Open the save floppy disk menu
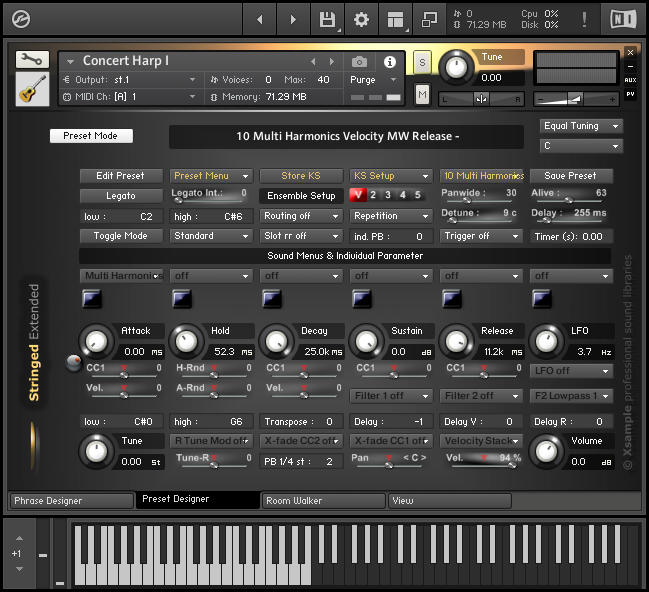This screenshot has height=592, width=649. pyautogui.click(x=327, y=19)
